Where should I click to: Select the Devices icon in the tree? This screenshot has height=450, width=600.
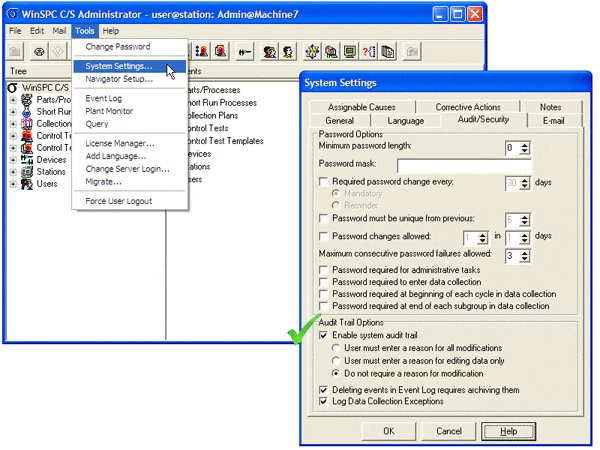pos(27,160)
